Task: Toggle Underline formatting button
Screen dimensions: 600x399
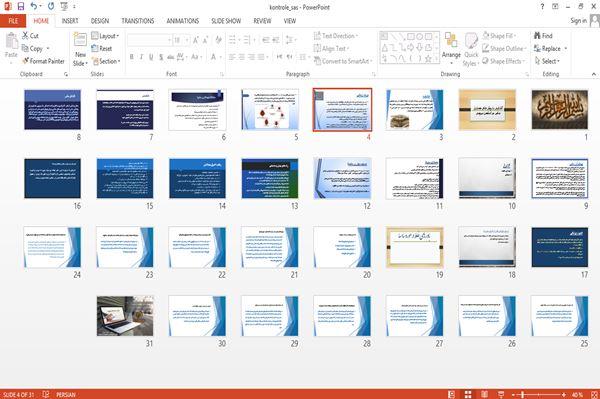Action: pos(151,57)
